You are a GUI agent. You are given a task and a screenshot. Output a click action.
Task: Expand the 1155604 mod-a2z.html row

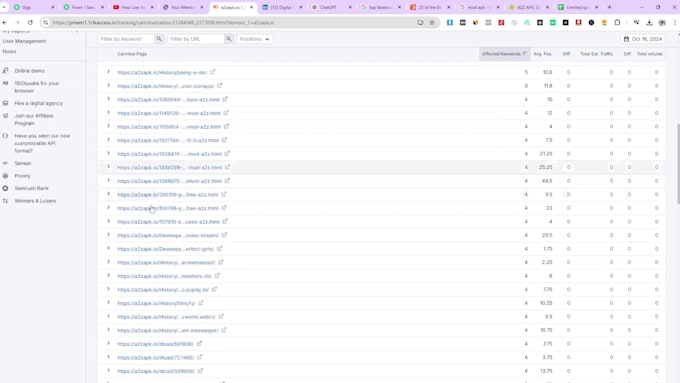[x=108, y=126]
